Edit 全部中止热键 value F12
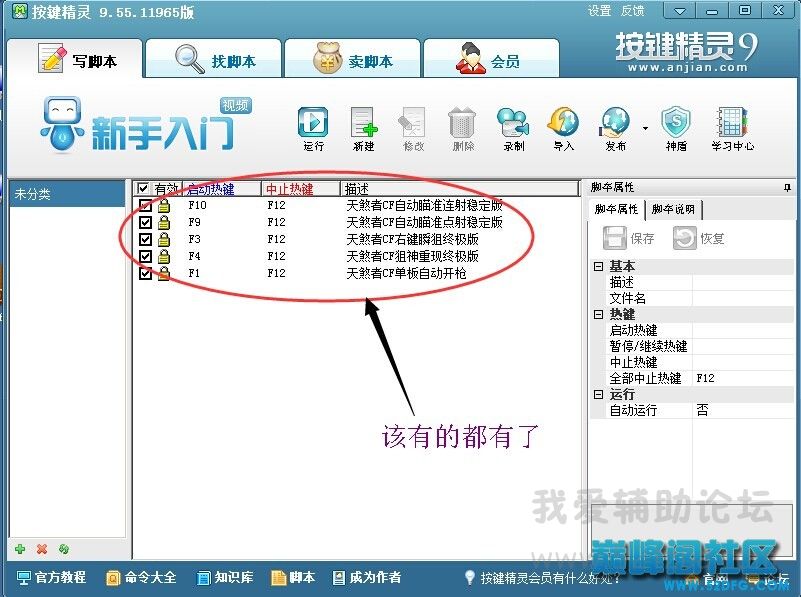The image size is (801, 597). point(743,378)
